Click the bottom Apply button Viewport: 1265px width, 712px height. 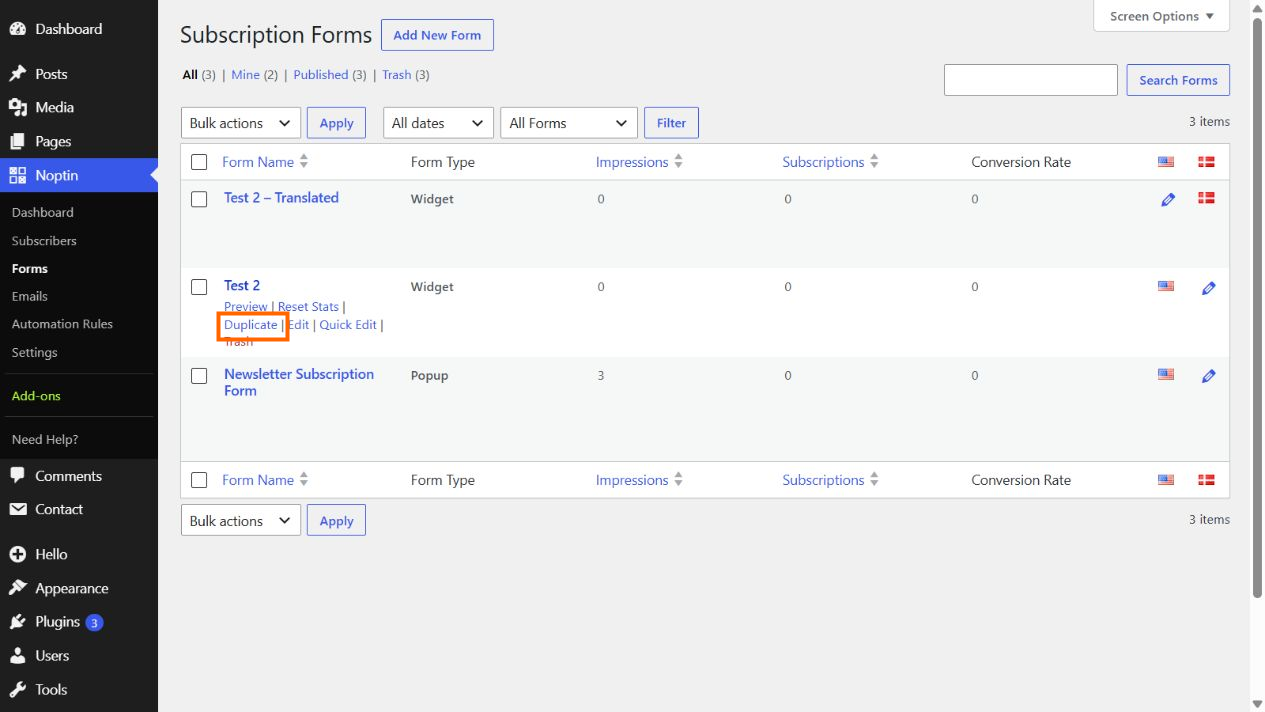click(x=336, y=521)
